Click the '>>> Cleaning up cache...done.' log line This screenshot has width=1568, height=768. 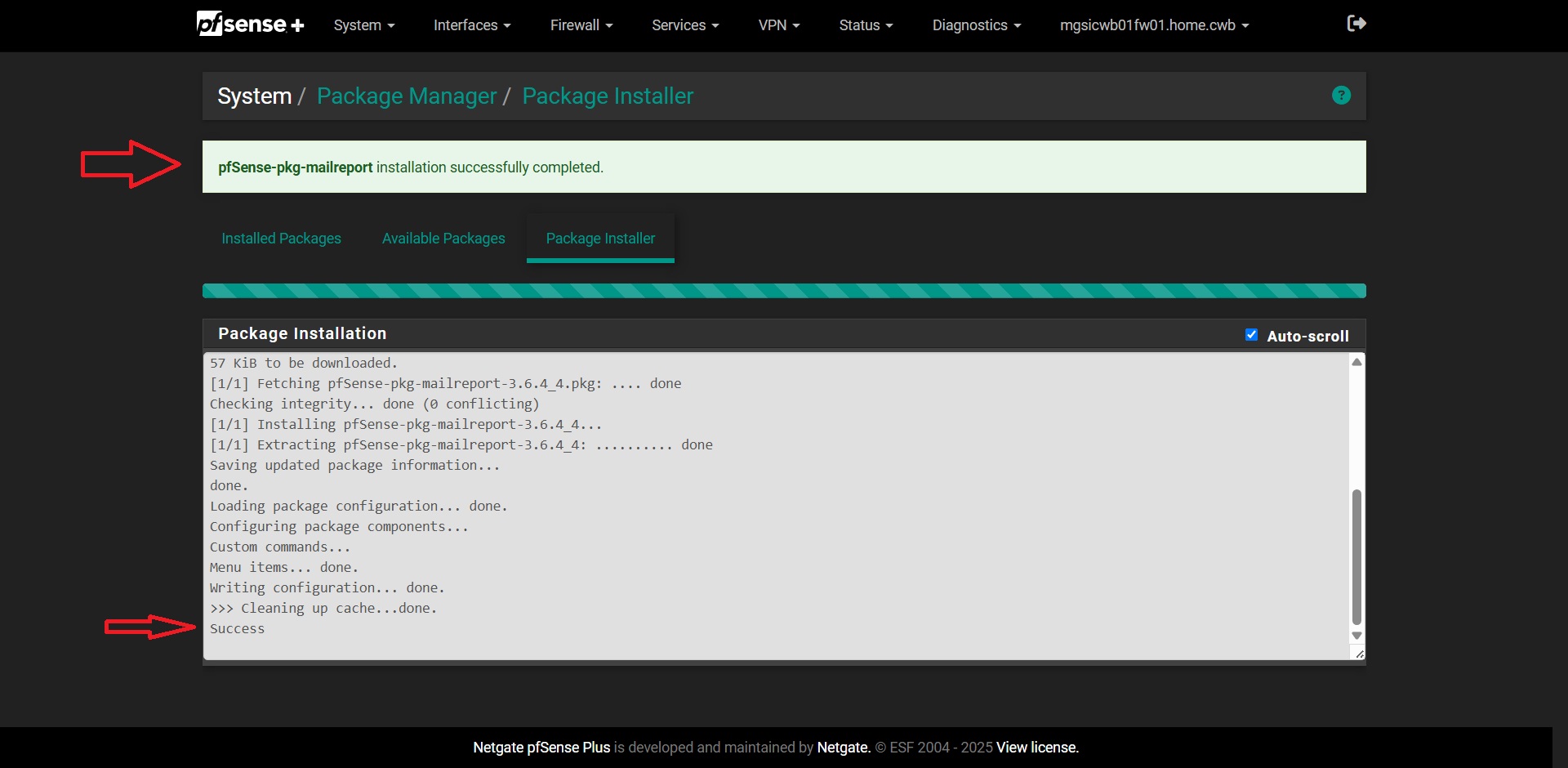pyautogui.click(x=323, y=609)
